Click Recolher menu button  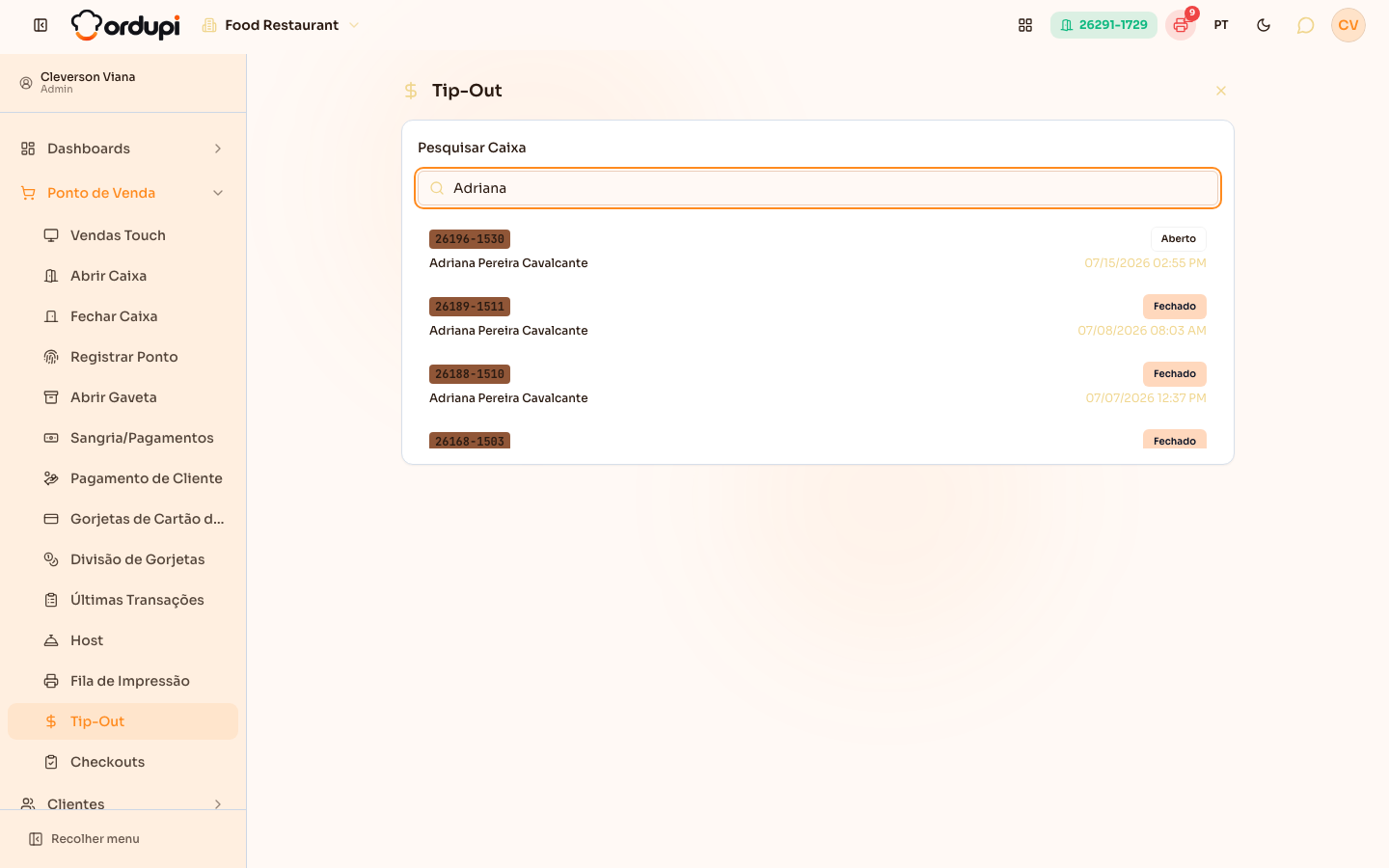point(85,839)
